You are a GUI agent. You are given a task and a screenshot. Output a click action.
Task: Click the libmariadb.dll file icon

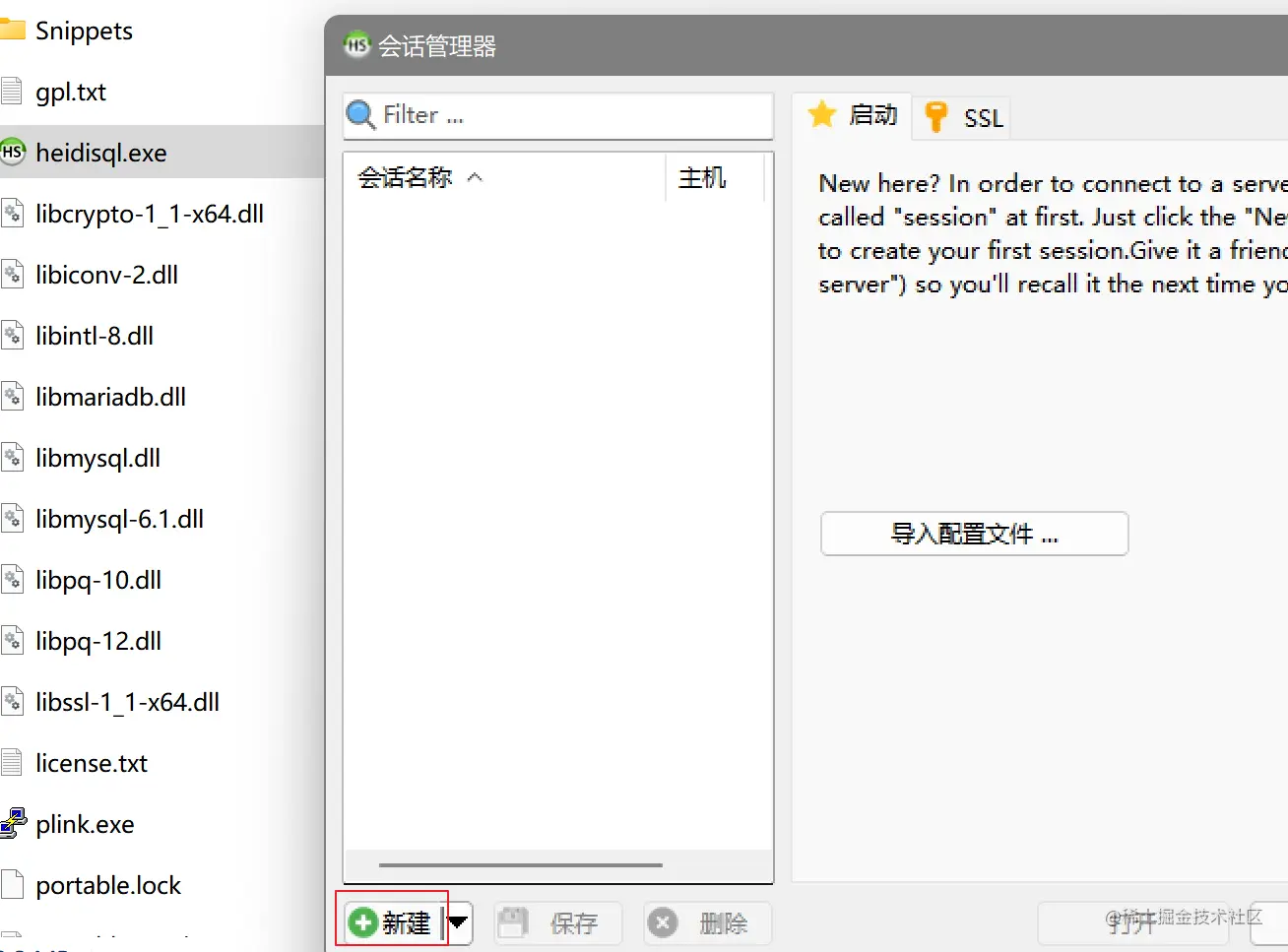12,397
